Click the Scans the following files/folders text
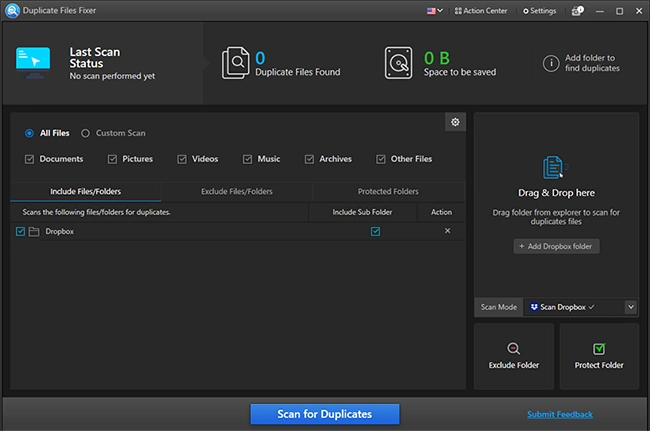This screenshot has width=650, height=431. click(x=97, y=212)
